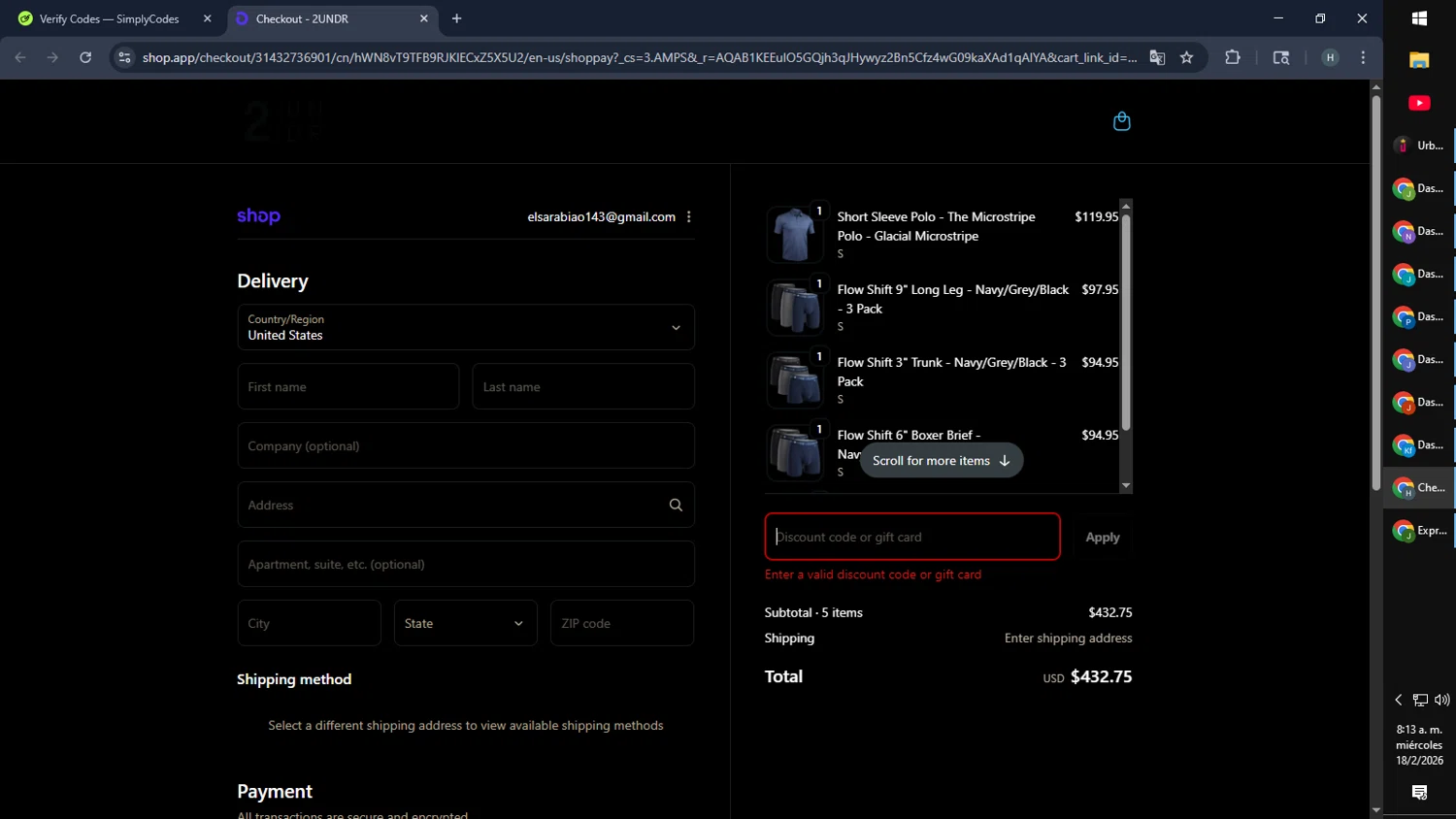
Task: Open Chrome profile H avatar
Action: (x=1330, y=57)
